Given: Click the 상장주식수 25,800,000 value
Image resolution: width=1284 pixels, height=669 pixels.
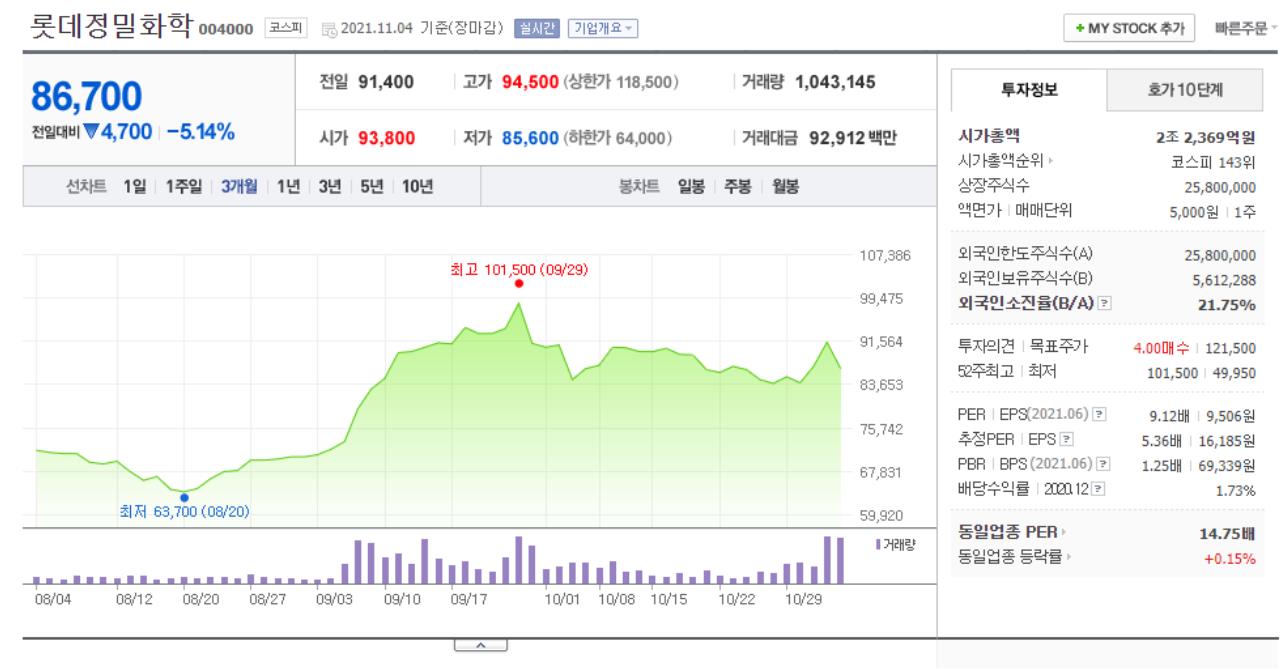Looking at the screenshot, I should pyautogui.click(x=1219, y=186).
